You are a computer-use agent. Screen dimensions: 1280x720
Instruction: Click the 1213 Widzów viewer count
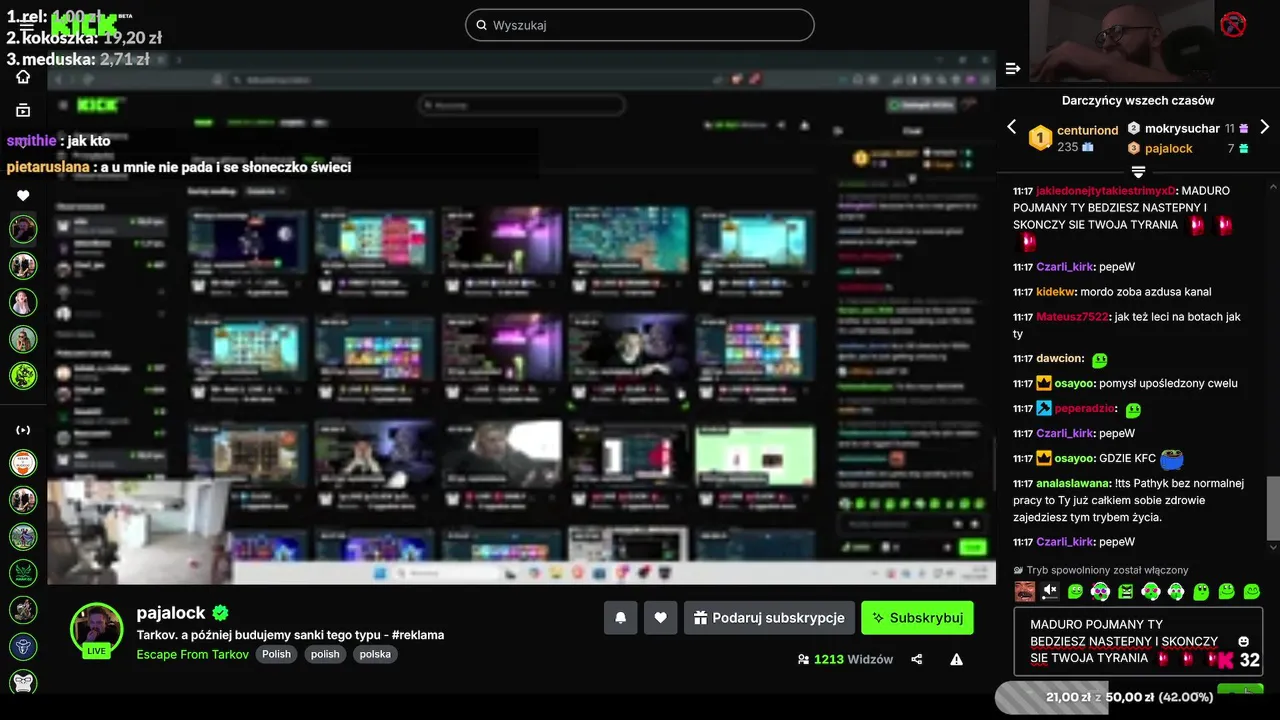click(x=845, y=659)
